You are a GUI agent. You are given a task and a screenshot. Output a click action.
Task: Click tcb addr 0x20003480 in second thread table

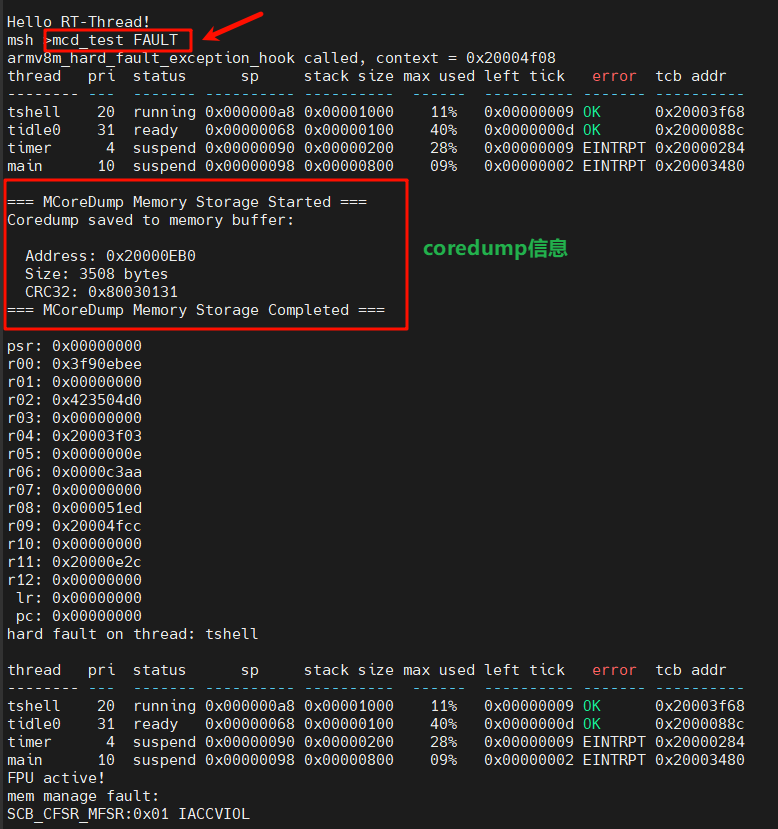(700, 760)
